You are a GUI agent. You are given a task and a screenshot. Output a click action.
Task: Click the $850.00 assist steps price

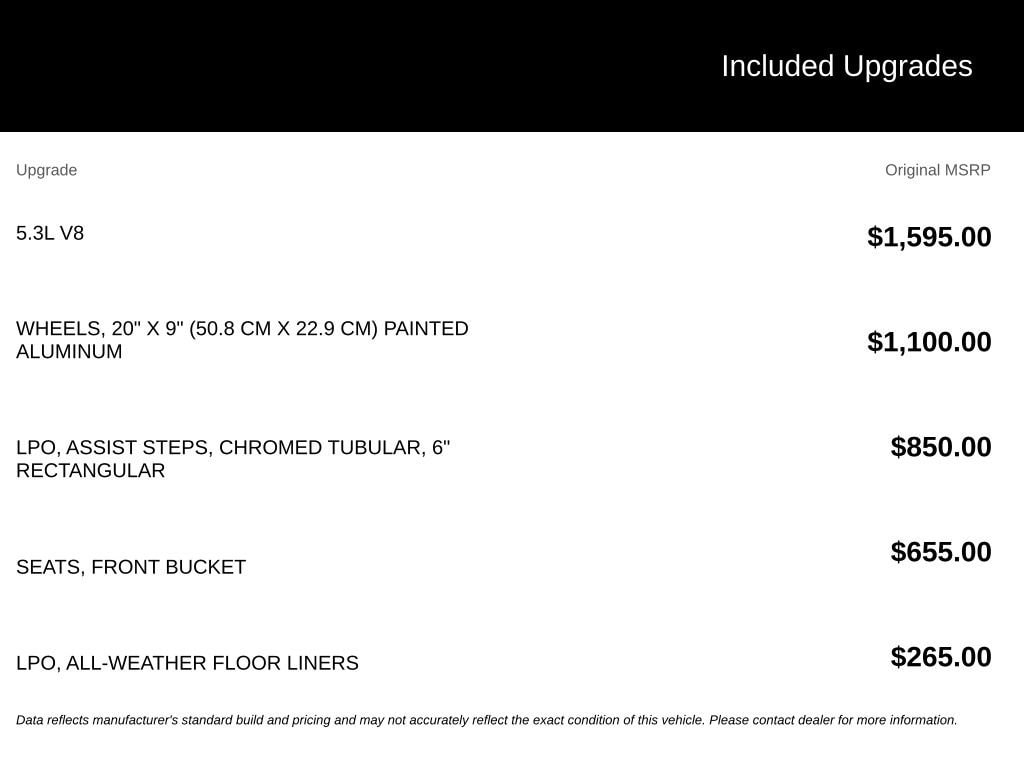coord(940,447)
